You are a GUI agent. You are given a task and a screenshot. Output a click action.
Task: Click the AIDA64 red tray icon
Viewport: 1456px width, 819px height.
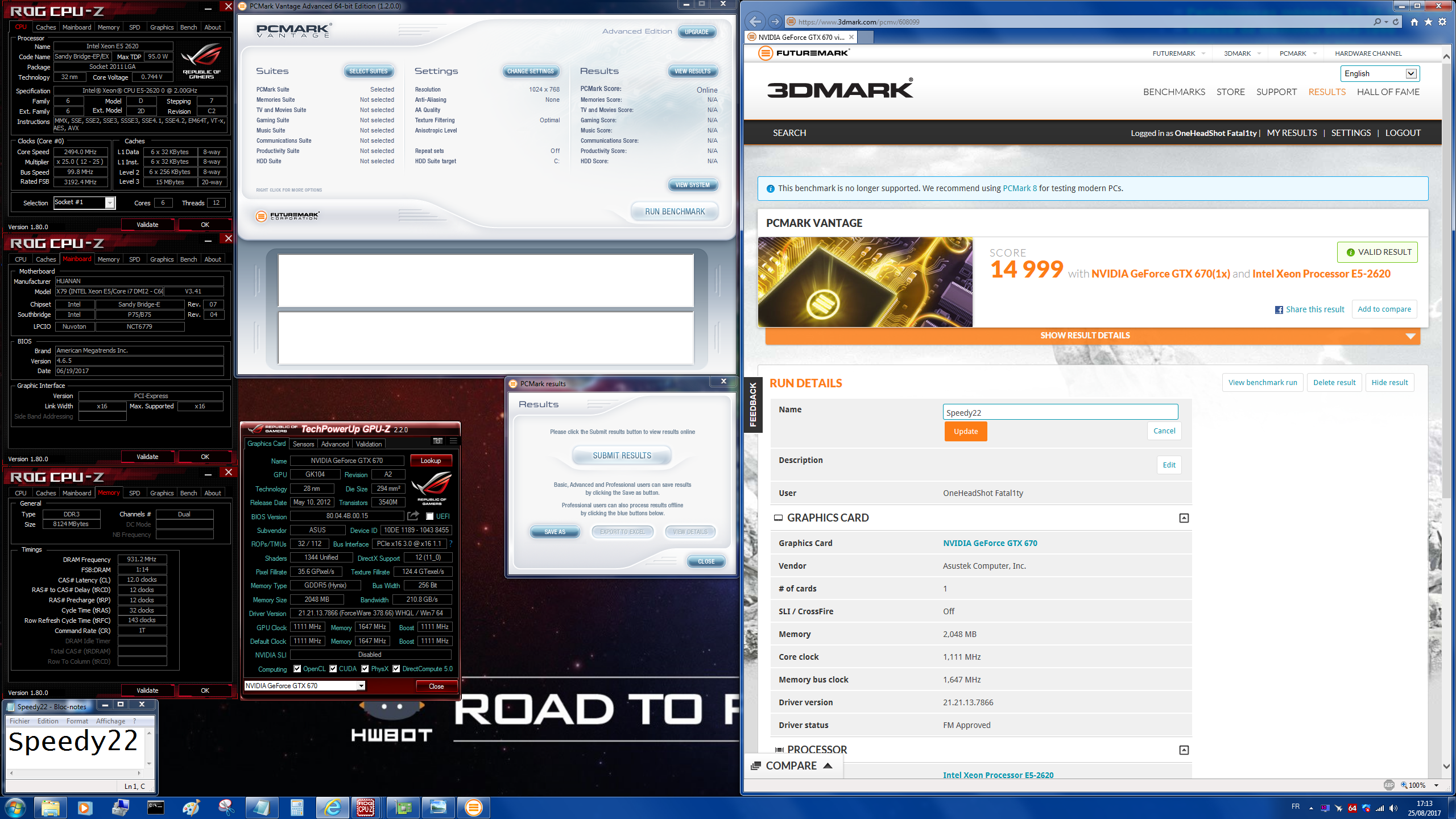click(x=1352, y=808)
